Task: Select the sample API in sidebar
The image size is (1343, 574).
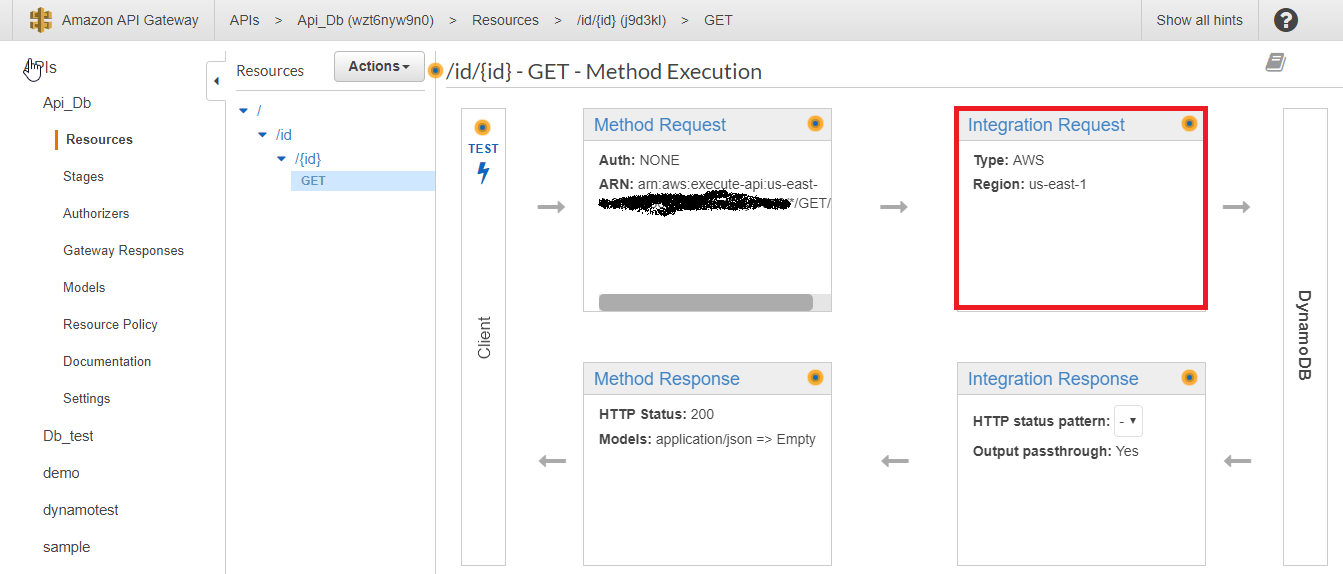Action: point(66,547)
